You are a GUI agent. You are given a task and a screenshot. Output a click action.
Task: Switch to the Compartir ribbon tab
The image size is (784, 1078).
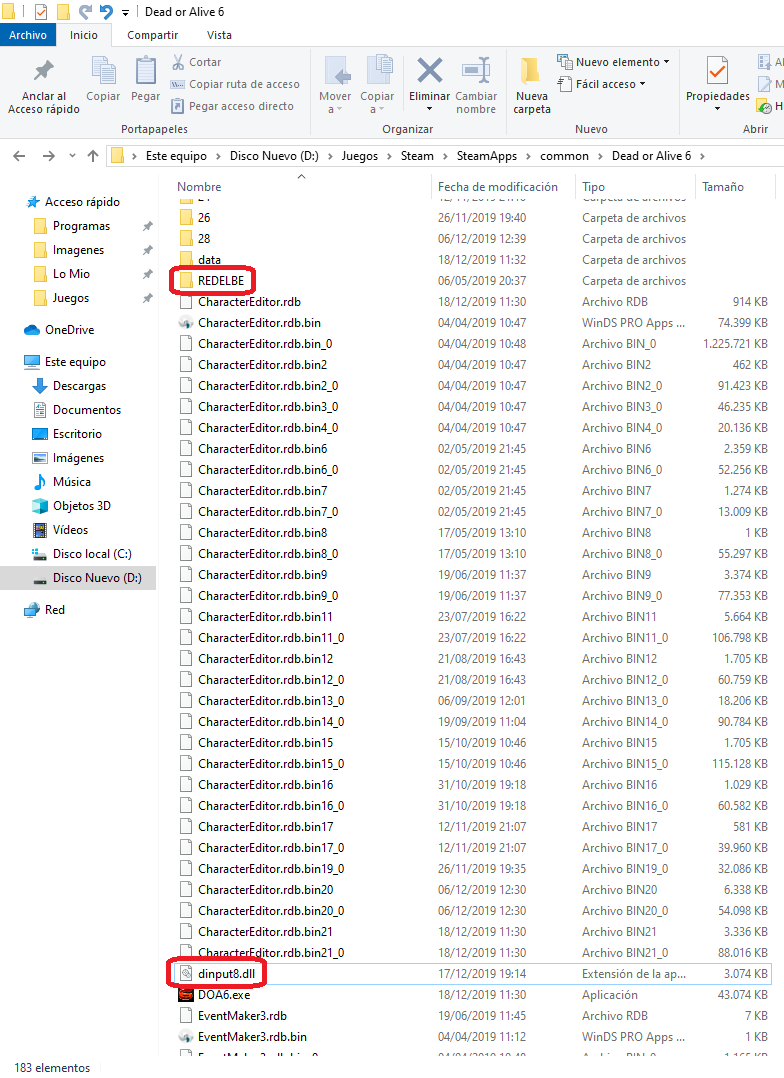(152, 35)
